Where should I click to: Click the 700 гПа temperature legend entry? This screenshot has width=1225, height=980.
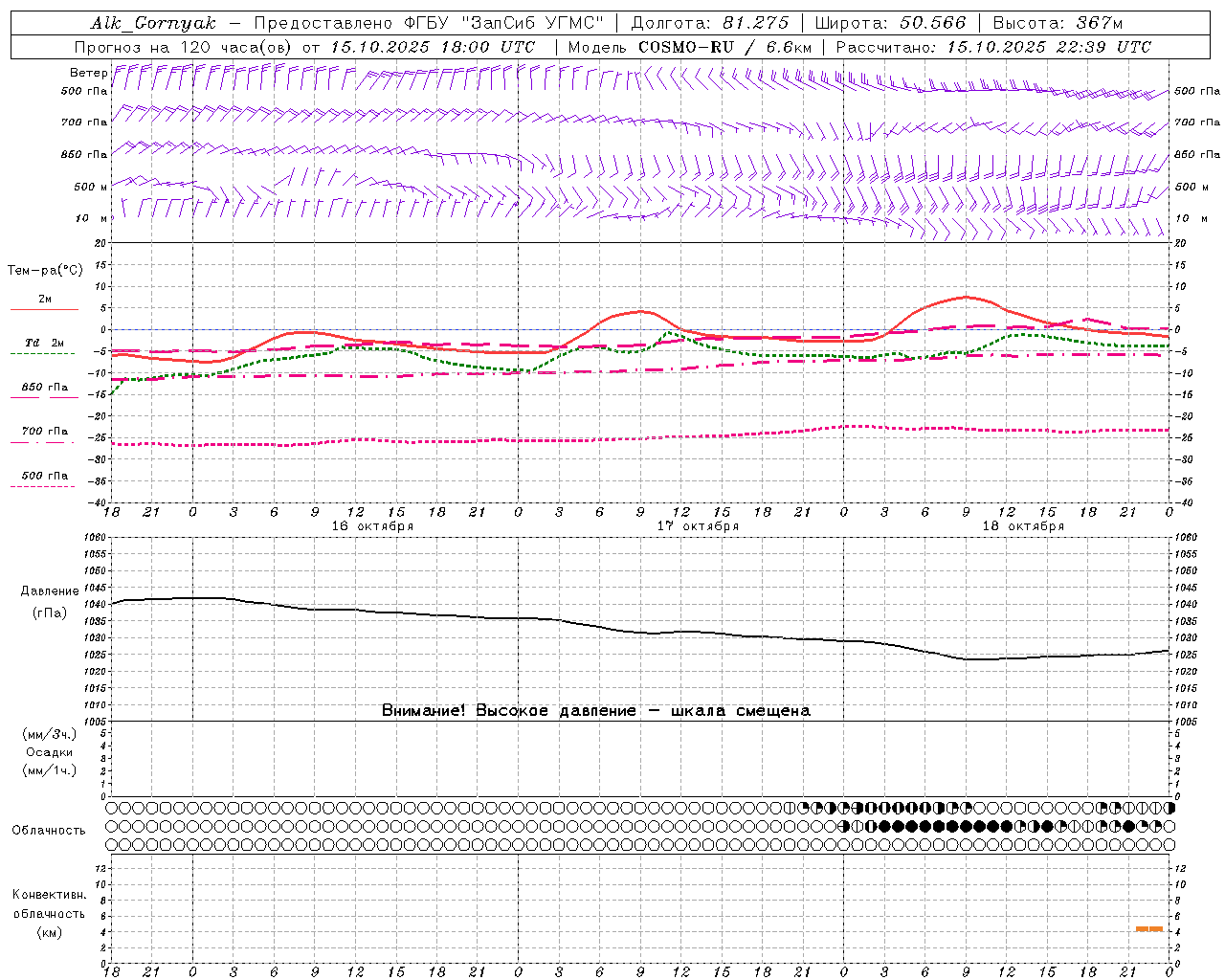(x=44, y=432)
